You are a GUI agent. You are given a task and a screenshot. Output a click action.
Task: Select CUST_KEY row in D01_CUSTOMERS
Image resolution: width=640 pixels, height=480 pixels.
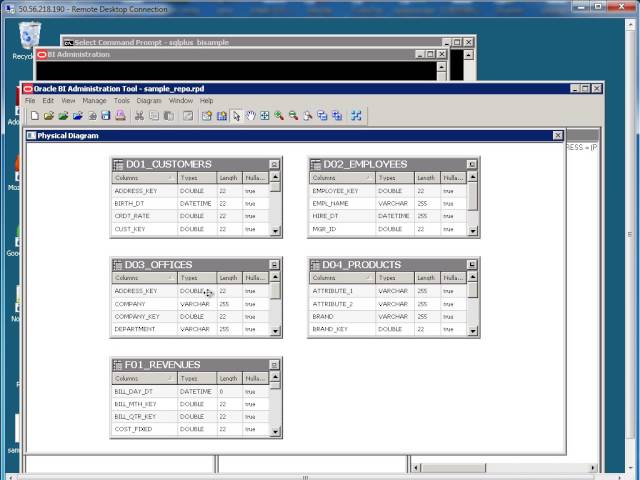pos(190,229)
